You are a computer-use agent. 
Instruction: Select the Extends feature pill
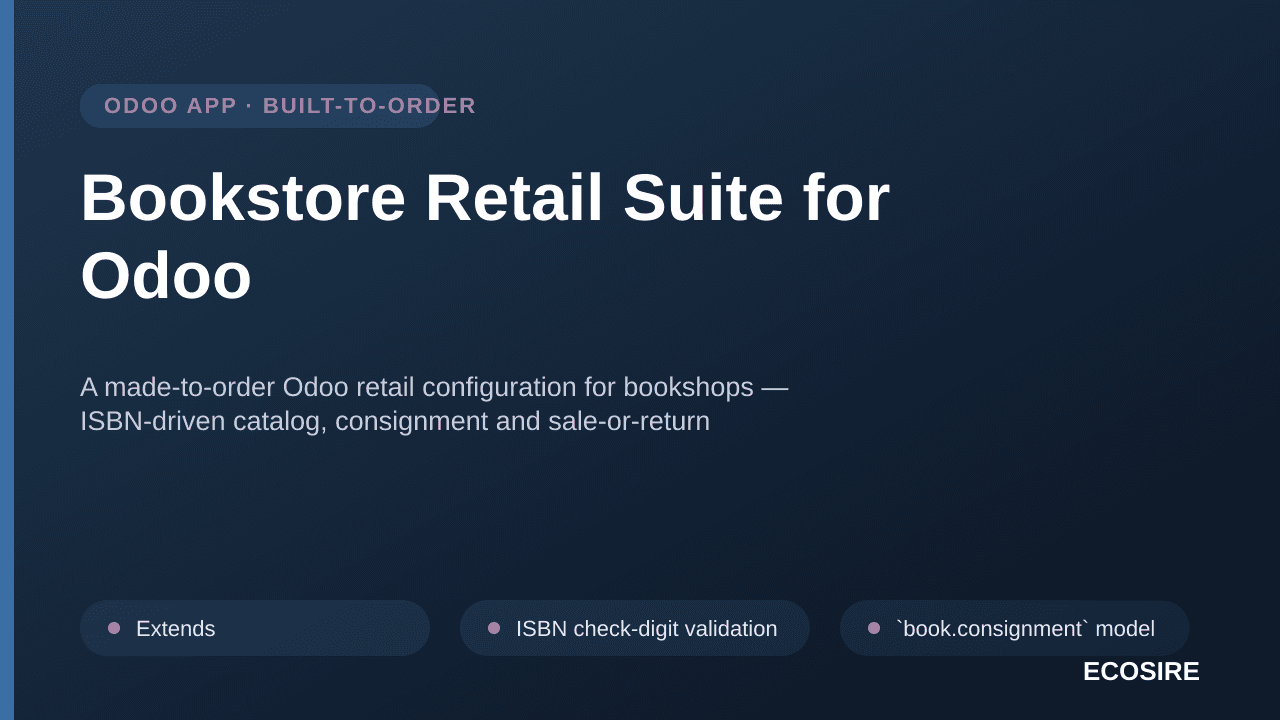255,628
